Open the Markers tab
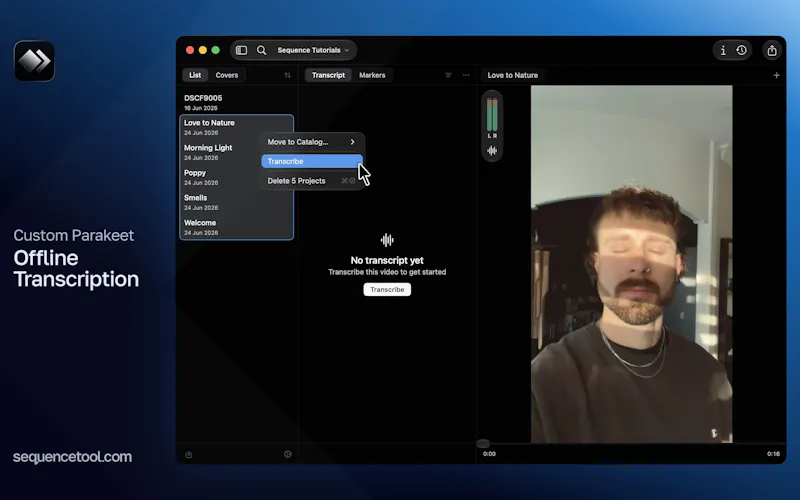Image resolution: width=800 pixels, height=500 pixels. click(x=372, y=75)
